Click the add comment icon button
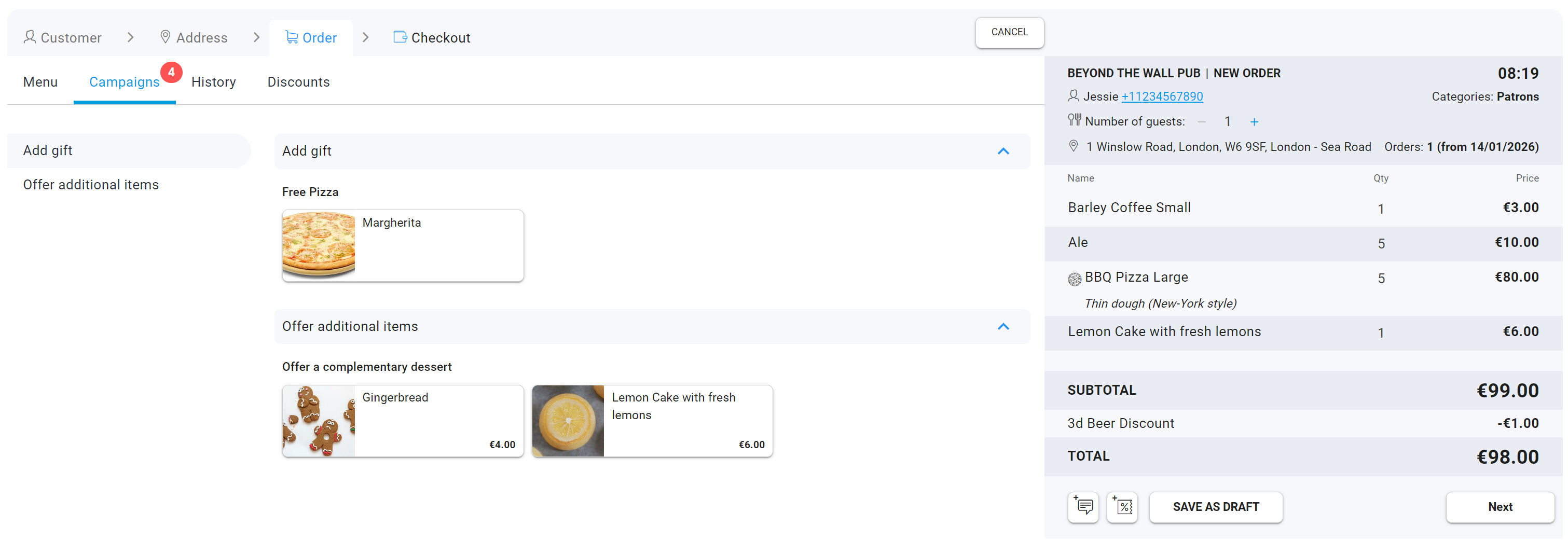 coord(1083,506)
